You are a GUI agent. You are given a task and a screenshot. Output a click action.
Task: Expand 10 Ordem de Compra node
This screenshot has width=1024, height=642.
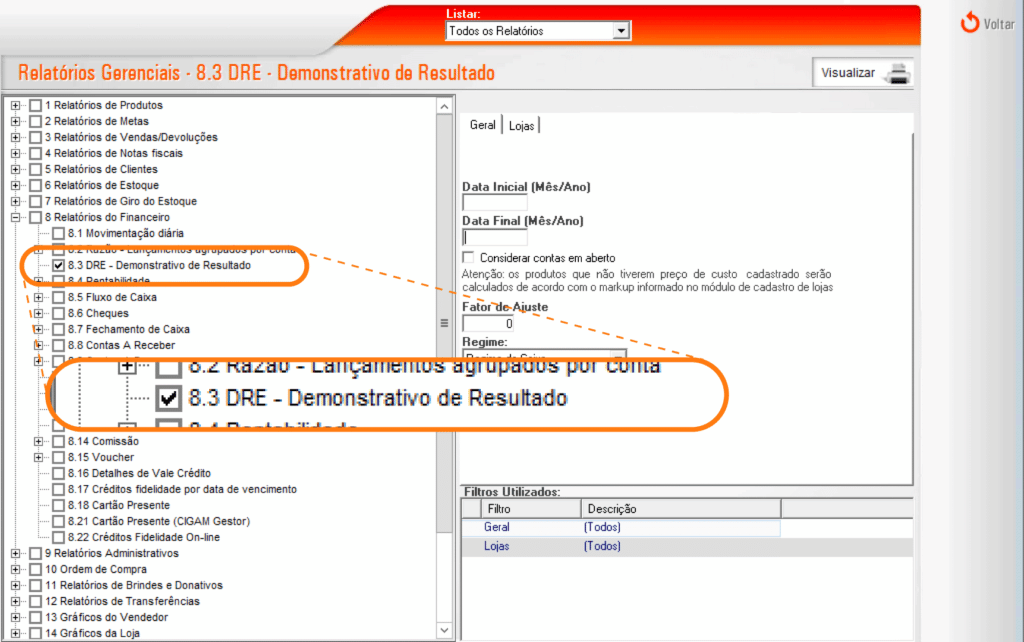coord(16,570)
